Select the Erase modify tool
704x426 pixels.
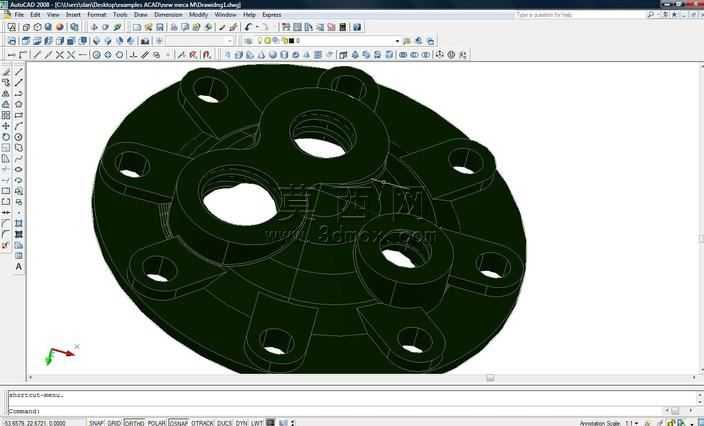click(6, 72)
